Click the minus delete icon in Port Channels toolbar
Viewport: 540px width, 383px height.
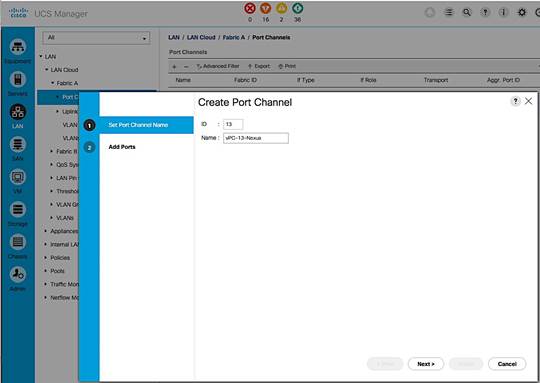[186, 66]
